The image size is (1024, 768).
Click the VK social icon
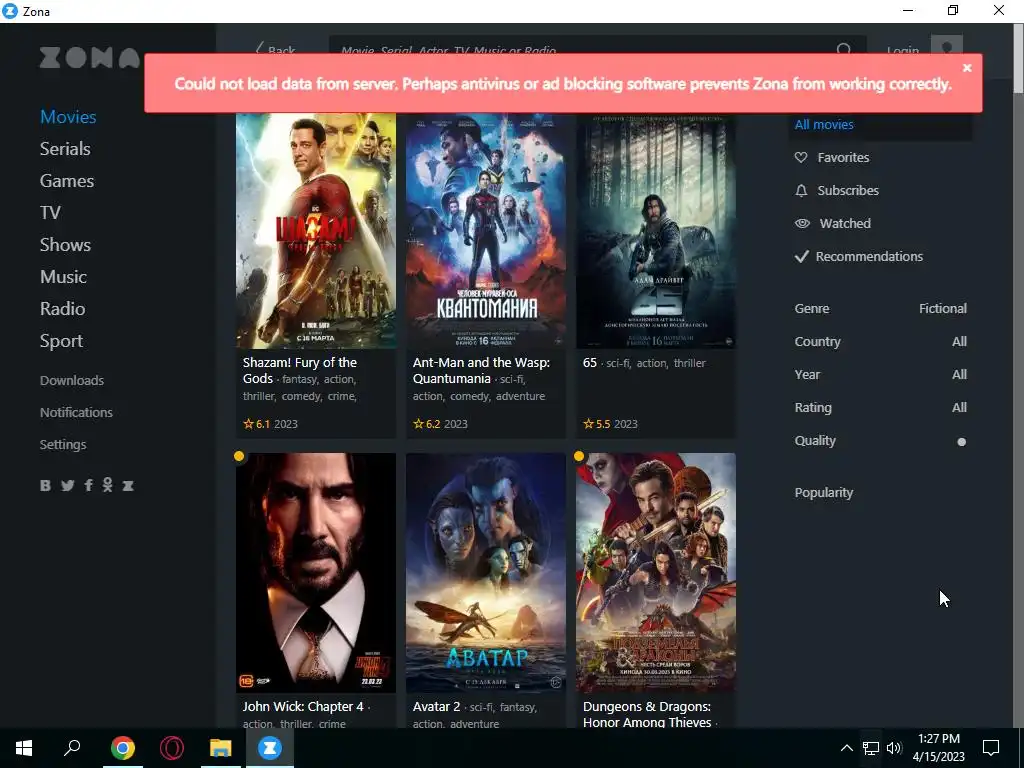click(45, 485)
